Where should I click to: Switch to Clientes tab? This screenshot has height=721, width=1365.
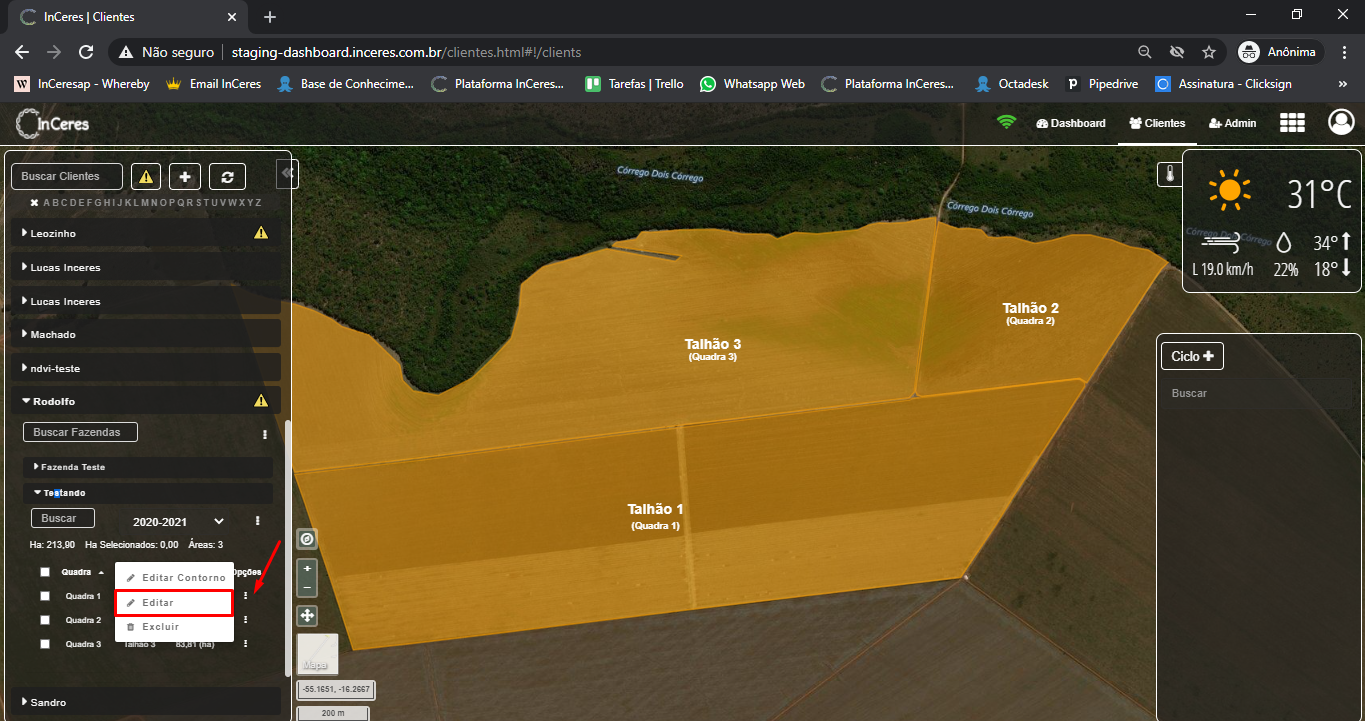(1157, 123)
